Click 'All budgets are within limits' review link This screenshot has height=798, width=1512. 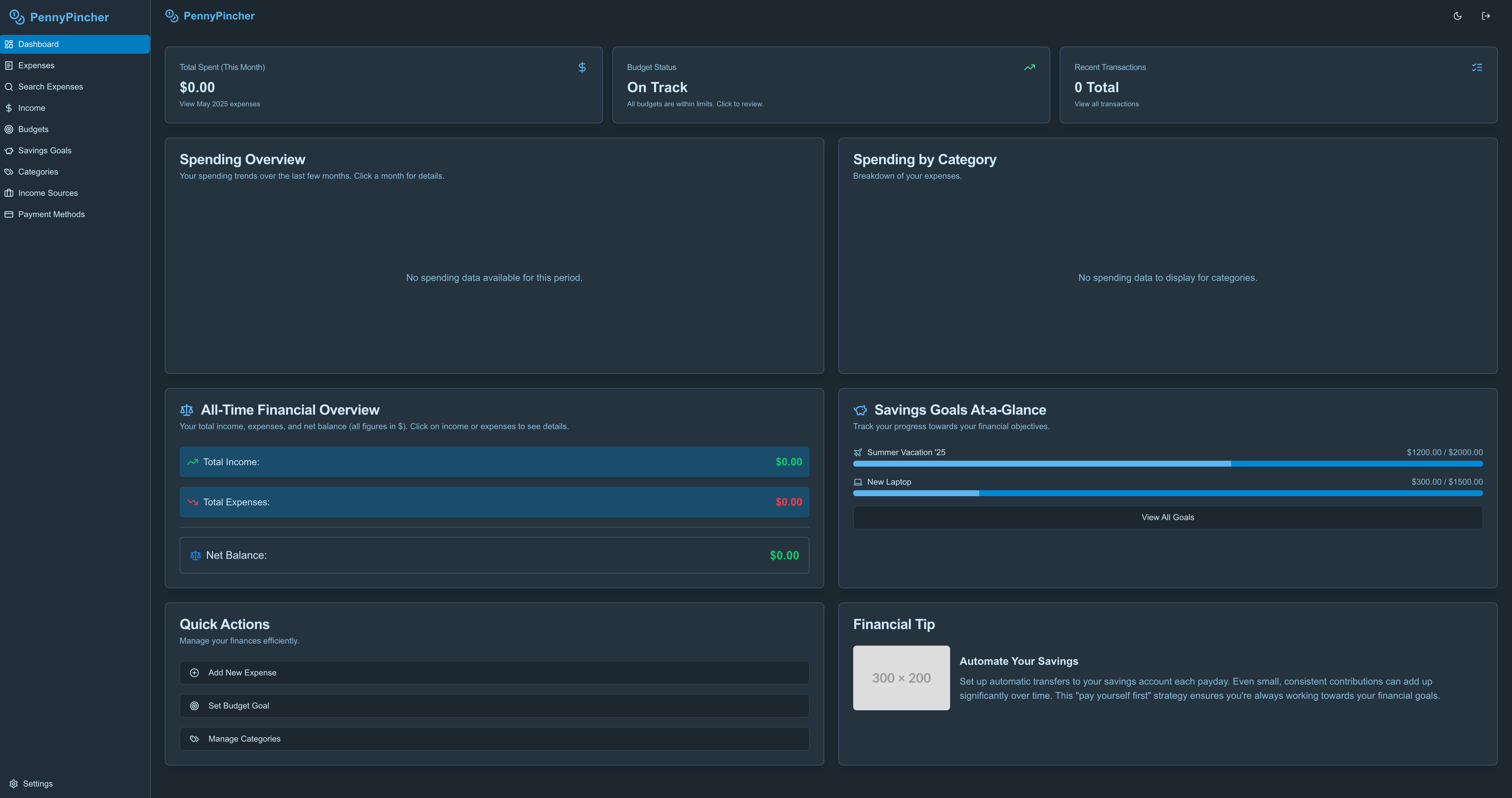(695, 104)
